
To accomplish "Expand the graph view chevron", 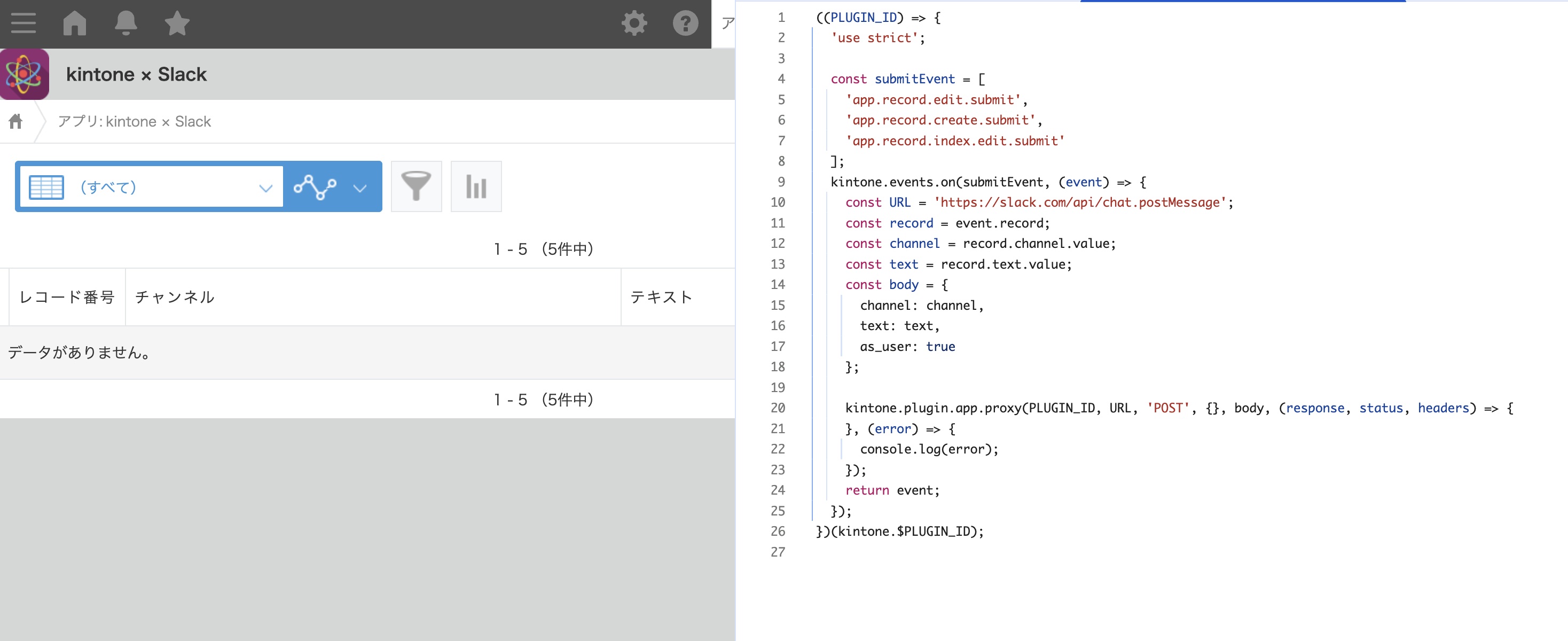I will click(x=360, y=187).
